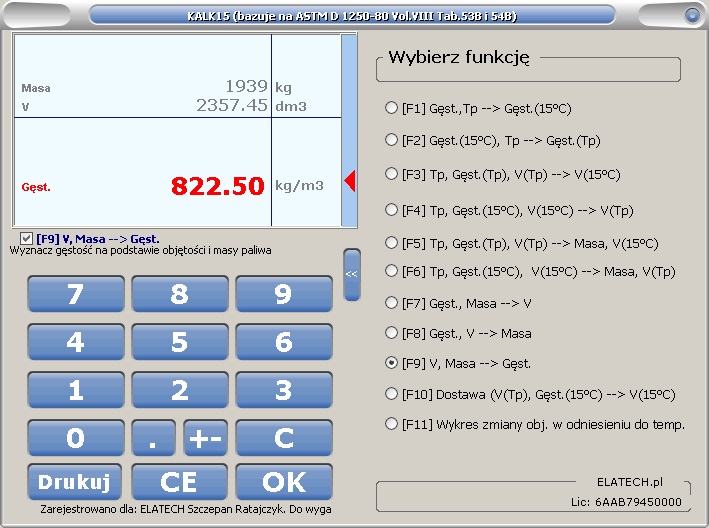The height and width of the screenshot is (528, 709).
Task: Click the 'Zarejestrowano dla' registration text
Action: point(186,509)
